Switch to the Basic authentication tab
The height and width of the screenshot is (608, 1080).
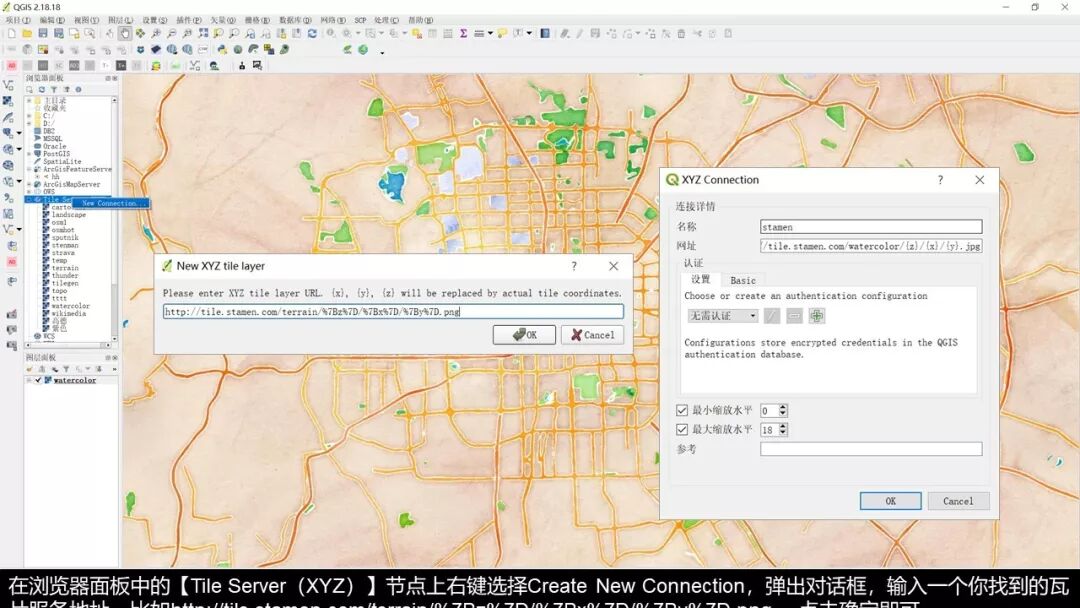tap(742, 280)
